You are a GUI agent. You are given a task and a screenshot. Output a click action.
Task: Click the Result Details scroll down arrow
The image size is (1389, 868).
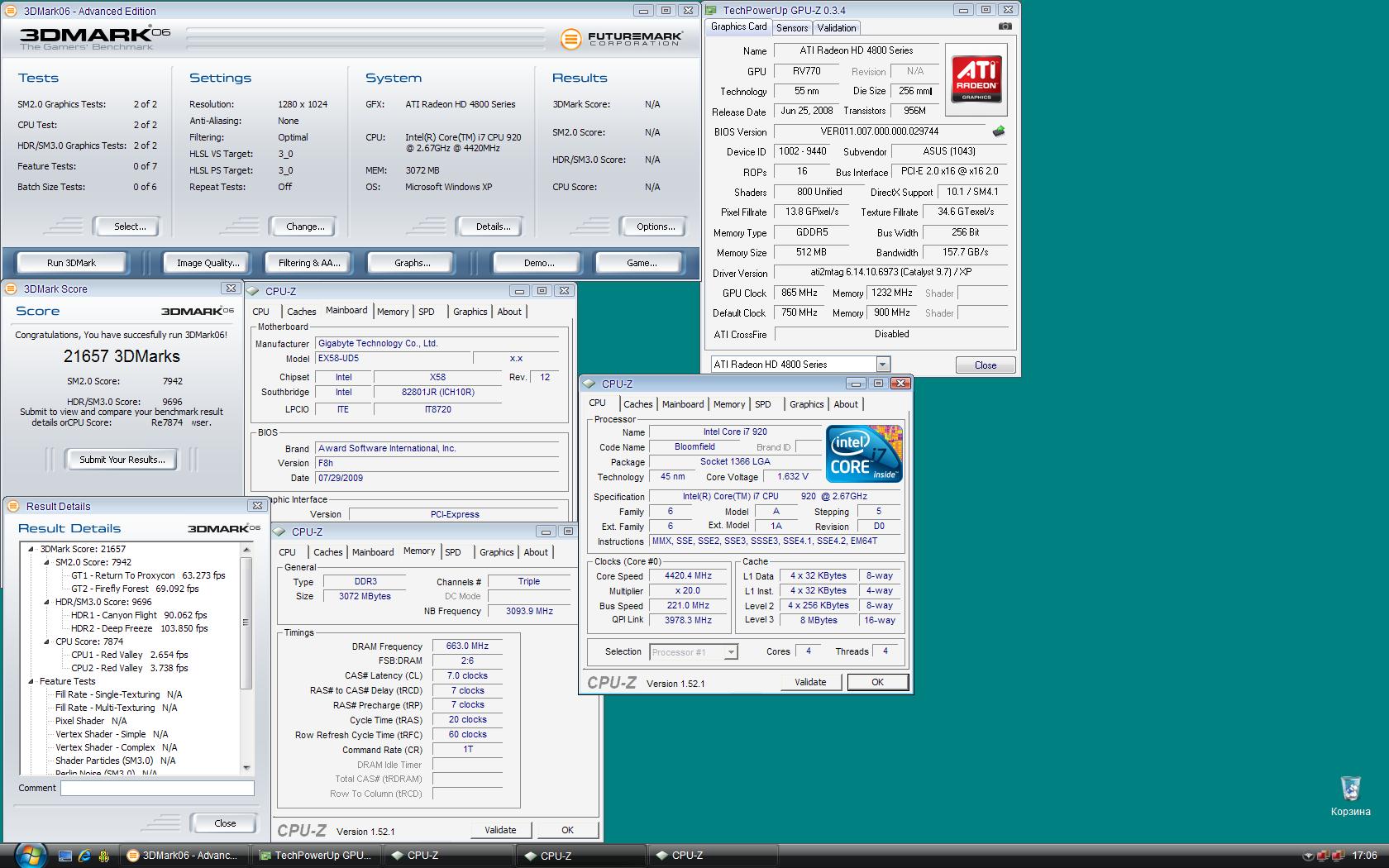click(246, 768)
